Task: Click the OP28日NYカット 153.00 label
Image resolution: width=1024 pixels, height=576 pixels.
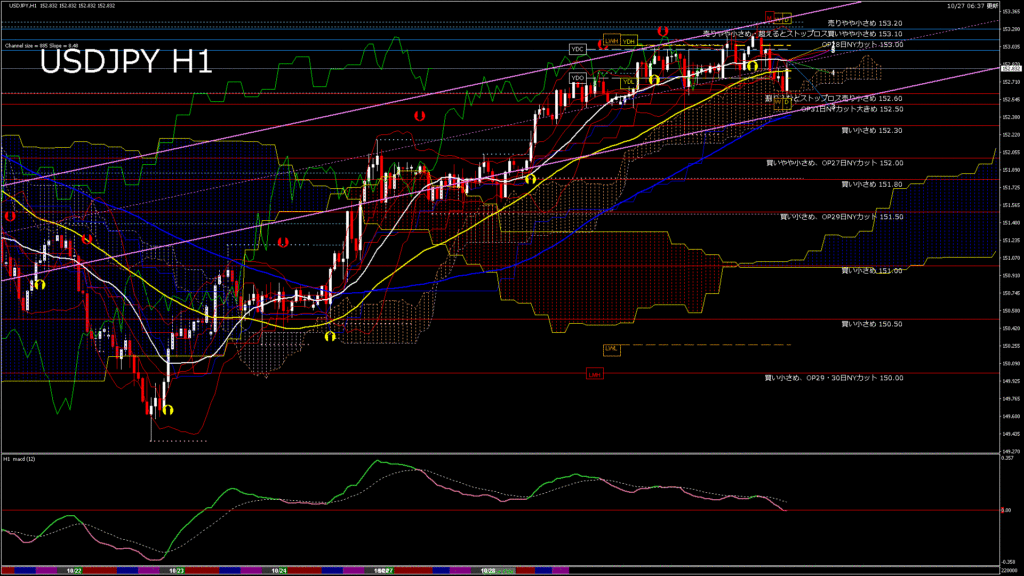Action: pyautogui.click(x=862, y=44)
